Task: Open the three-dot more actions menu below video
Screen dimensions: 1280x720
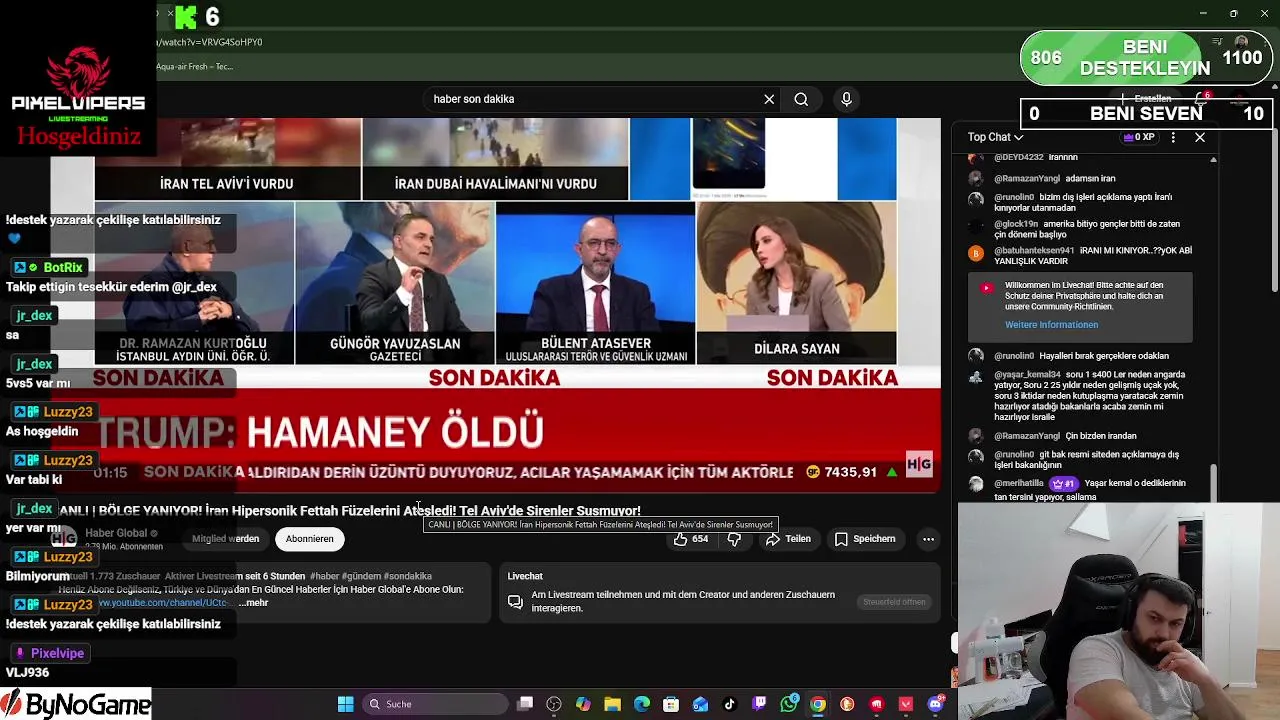Action: pyautogui.click(x=928, y=539)
